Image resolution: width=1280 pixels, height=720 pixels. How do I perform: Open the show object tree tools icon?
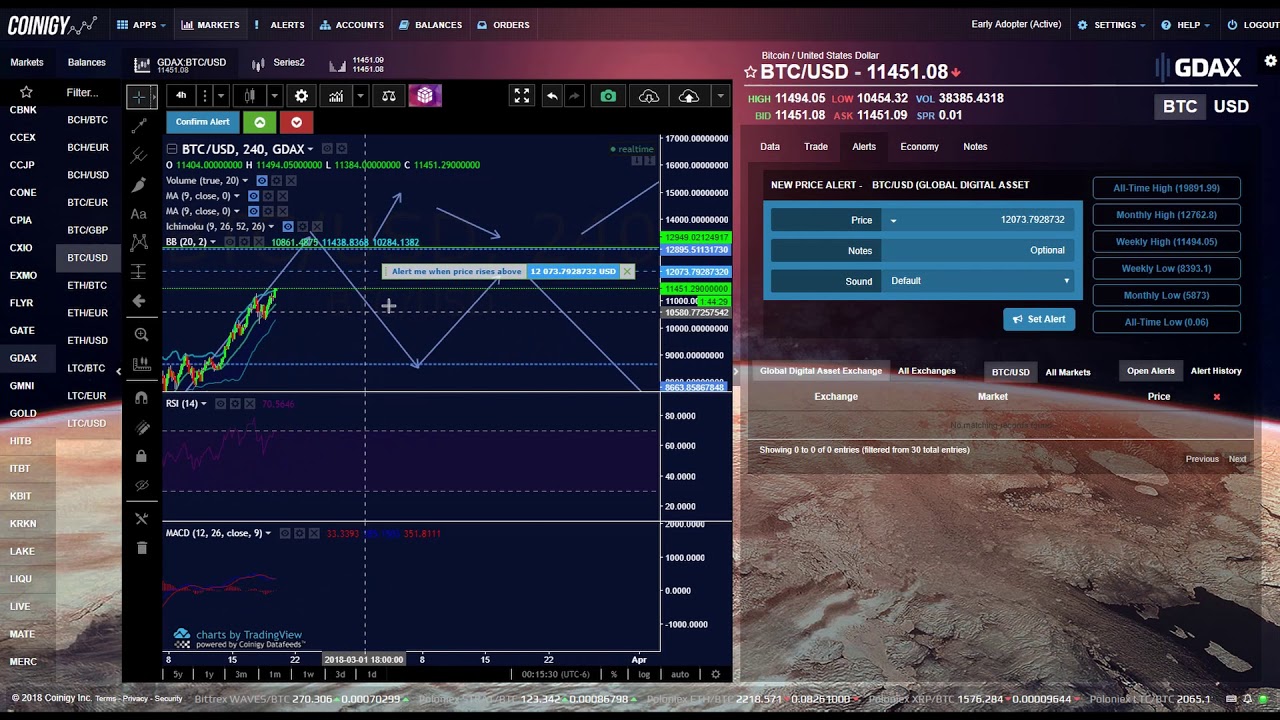(x=141, y=519)
